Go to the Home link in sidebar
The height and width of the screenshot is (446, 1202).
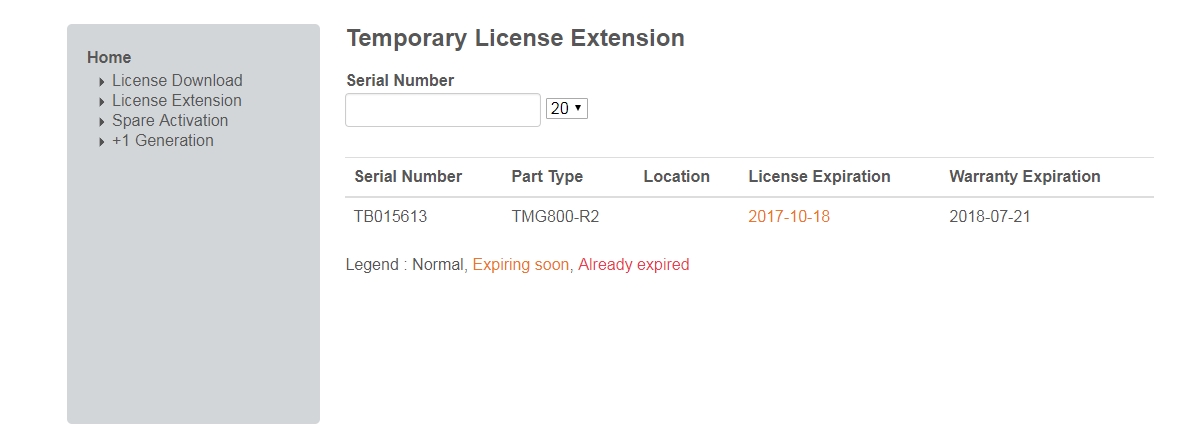click(x=109, y=58)
